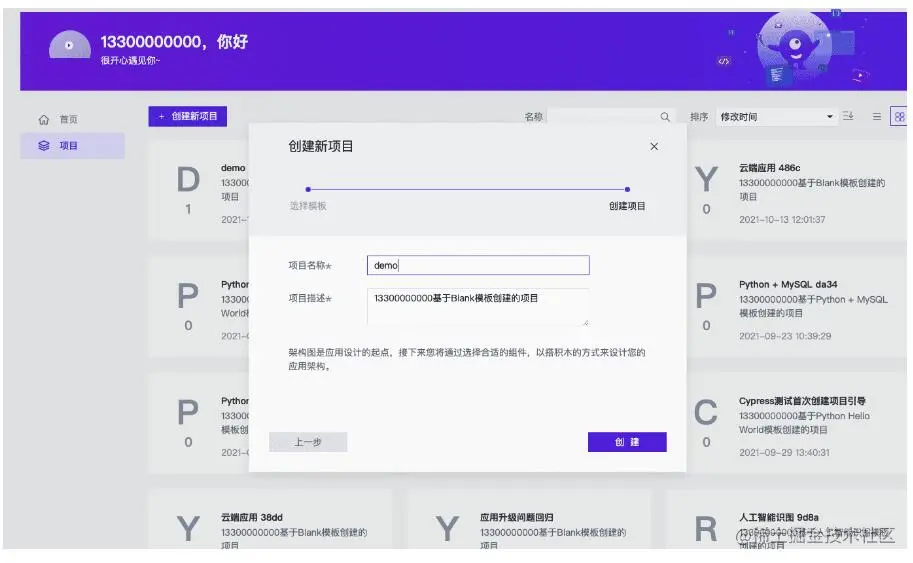Switch to grid view icon
Screen dimensions: 913x563
click(899, 116)
